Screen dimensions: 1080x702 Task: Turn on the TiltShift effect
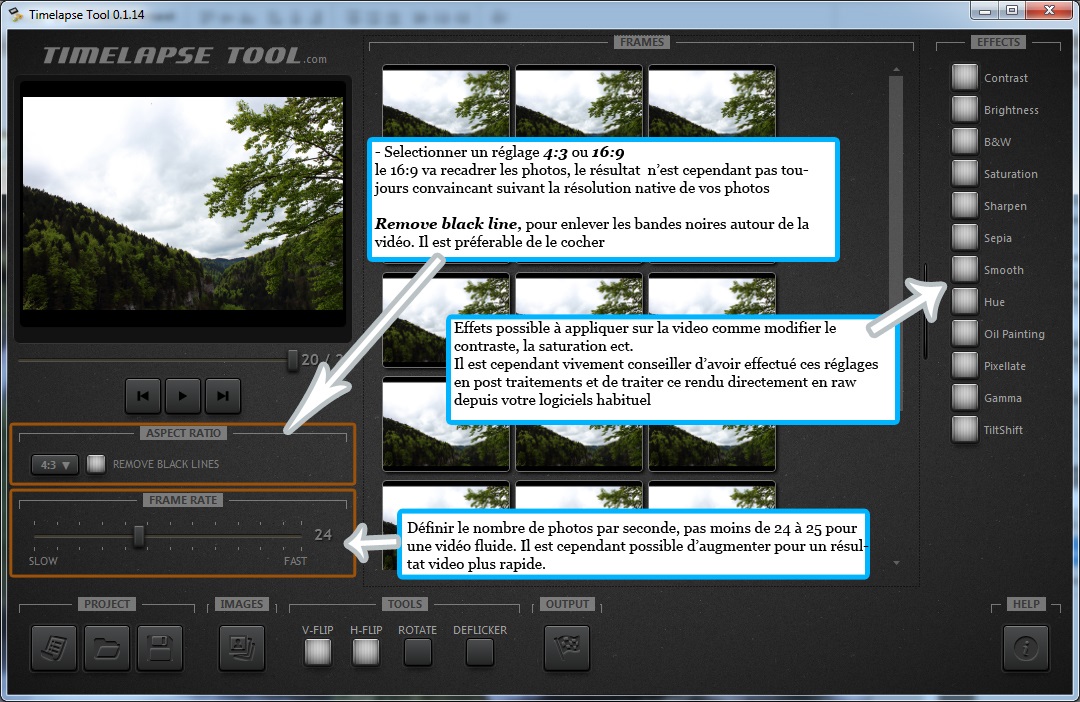965,430
